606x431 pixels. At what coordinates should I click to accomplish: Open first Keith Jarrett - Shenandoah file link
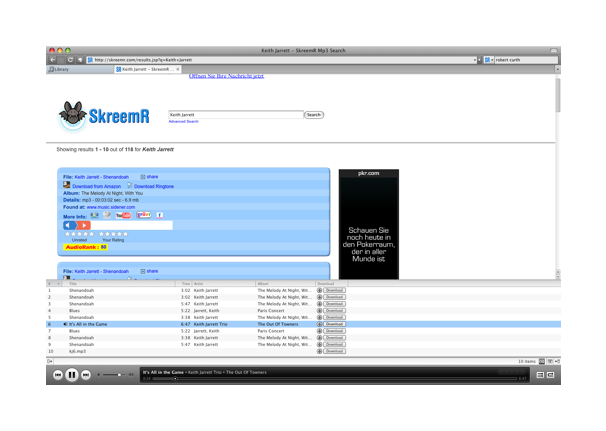point(102,177)
